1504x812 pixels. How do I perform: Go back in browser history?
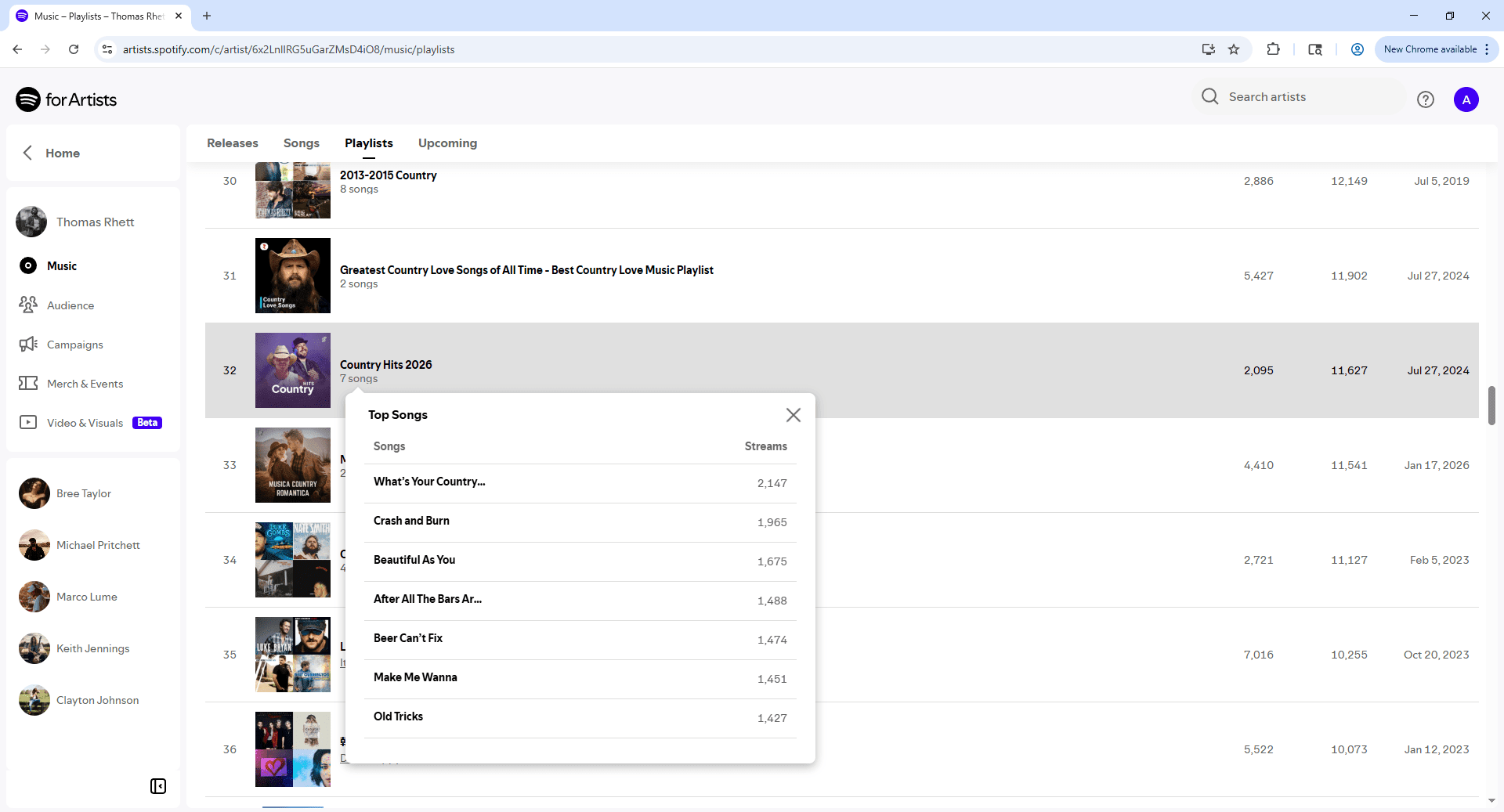point(17,49)
